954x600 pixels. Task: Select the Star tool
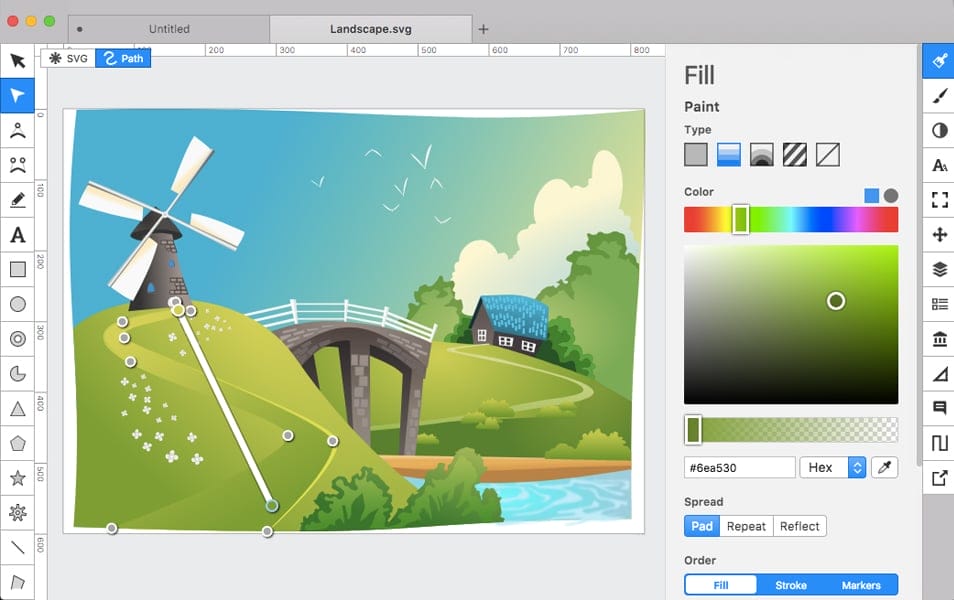[17, 478]
